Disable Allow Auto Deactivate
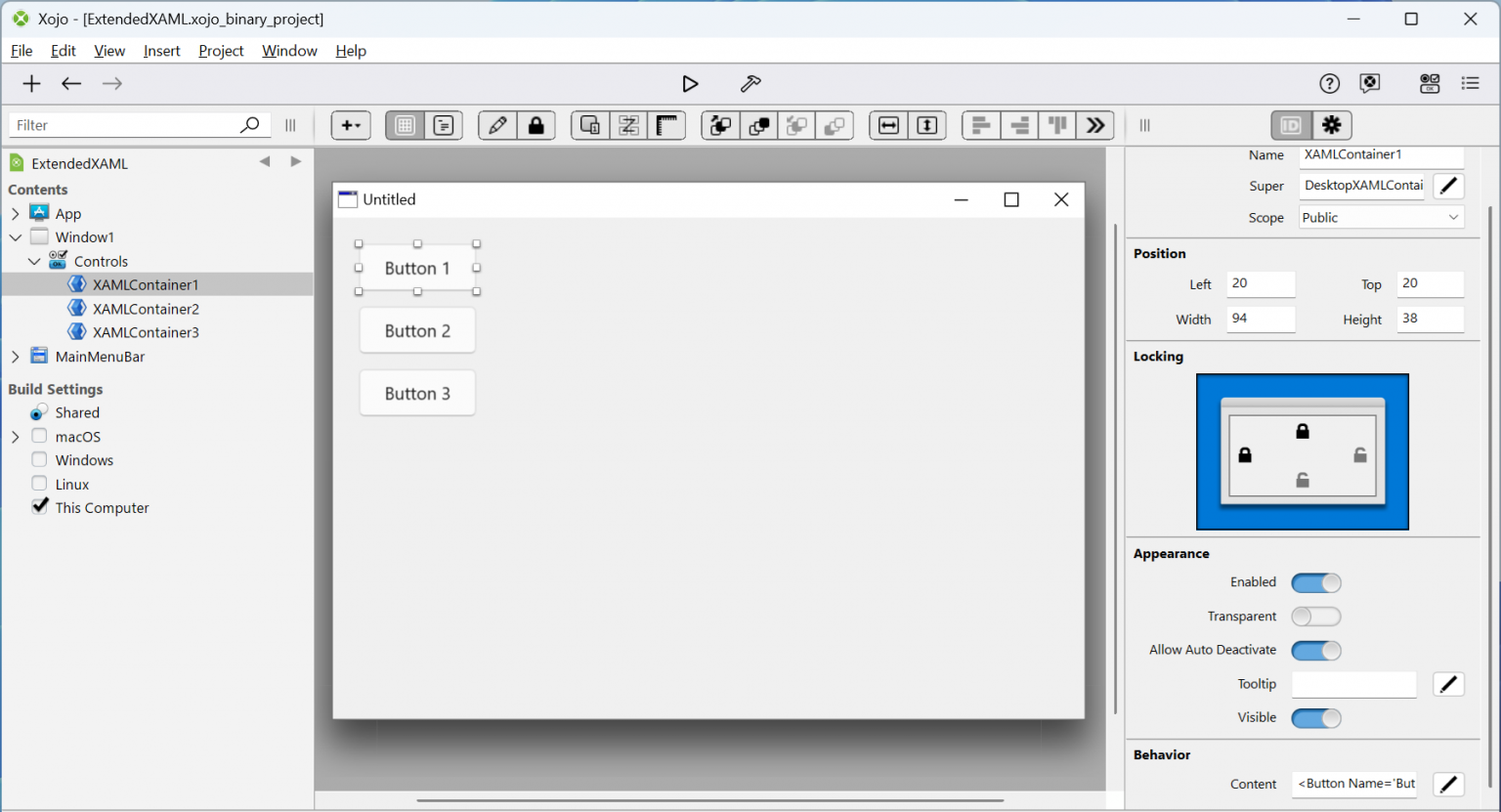This screenshot has height=812, width=1501. pos(1315,650)
